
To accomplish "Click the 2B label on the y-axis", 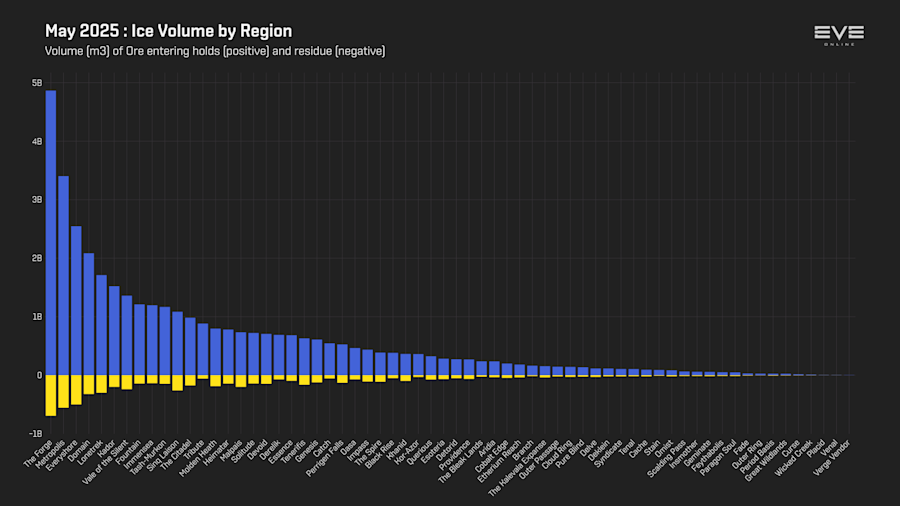I will click(x=37, y=259).
